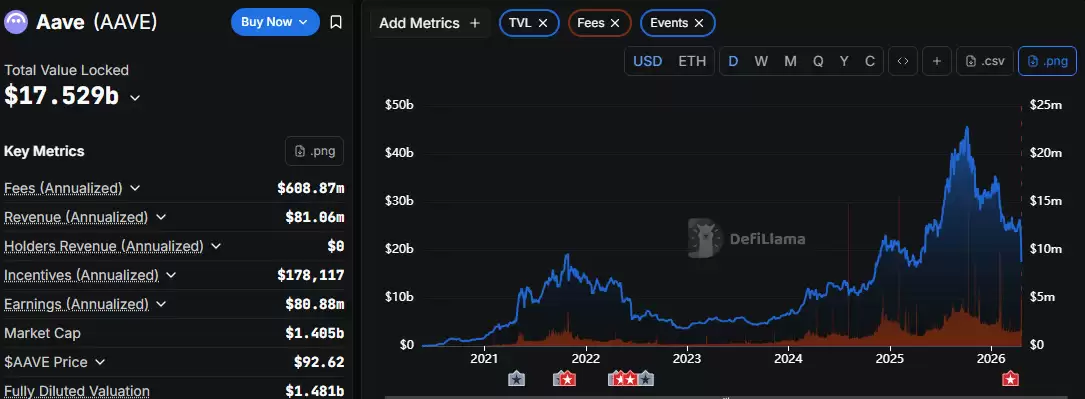Viewport: 1085px width, 399px height.
Task: Download chart as .png image
Action: pos(1048,61)
